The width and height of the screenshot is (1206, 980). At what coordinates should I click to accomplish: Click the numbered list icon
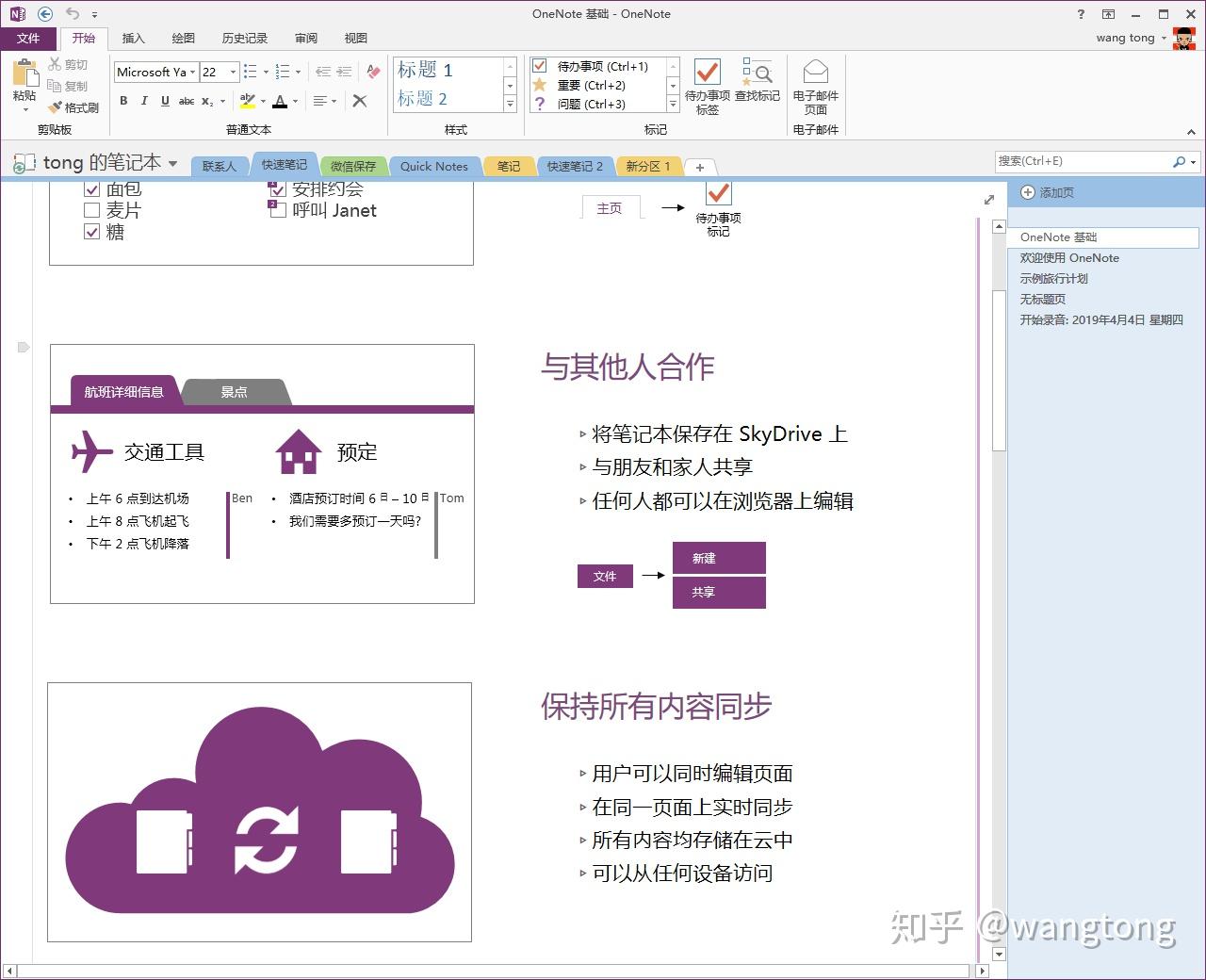(282, 72)
